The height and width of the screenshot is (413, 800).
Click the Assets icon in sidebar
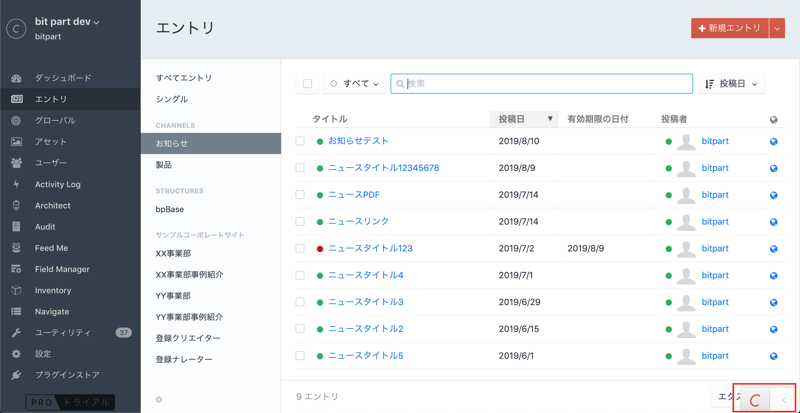pyautogui.click(x=16, y=142)
